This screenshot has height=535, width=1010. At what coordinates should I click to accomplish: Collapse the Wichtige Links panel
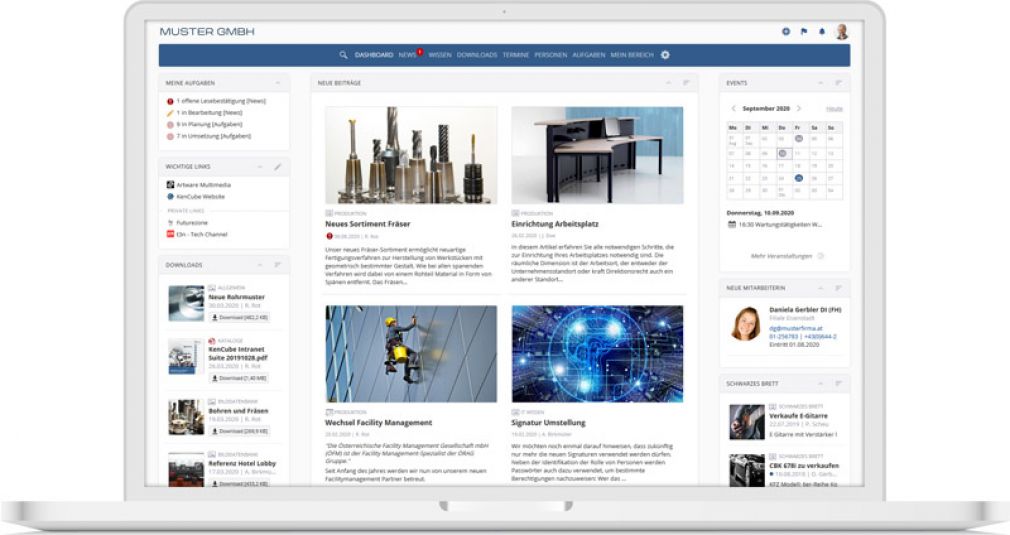click(260, 167)
